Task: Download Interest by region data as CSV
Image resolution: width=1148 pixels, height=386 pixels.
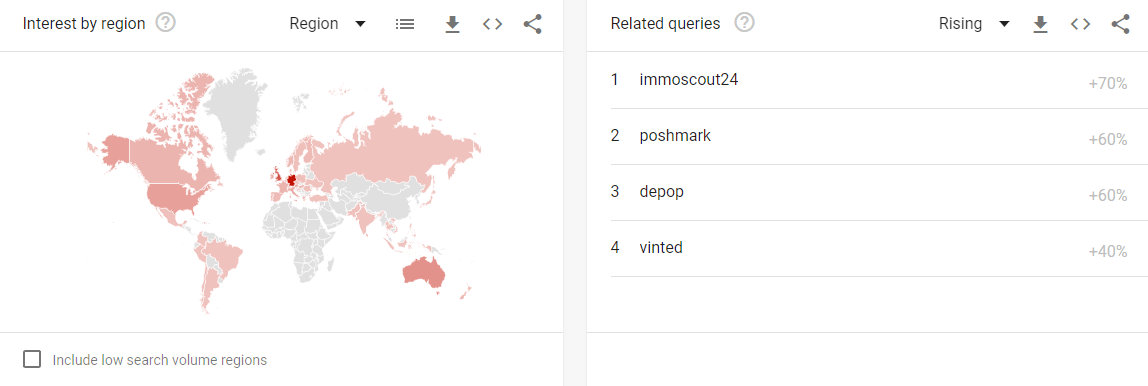Action: 452,24
